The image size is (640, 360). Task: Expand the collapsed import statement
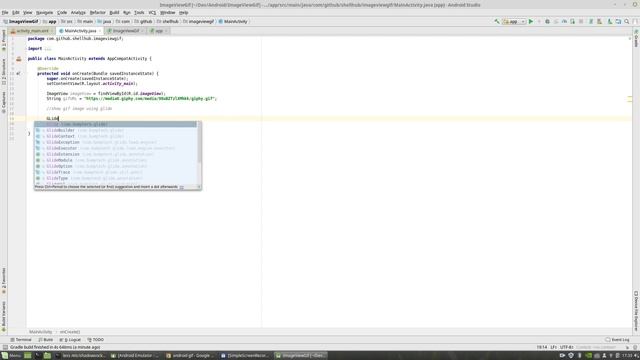point(48,49)
